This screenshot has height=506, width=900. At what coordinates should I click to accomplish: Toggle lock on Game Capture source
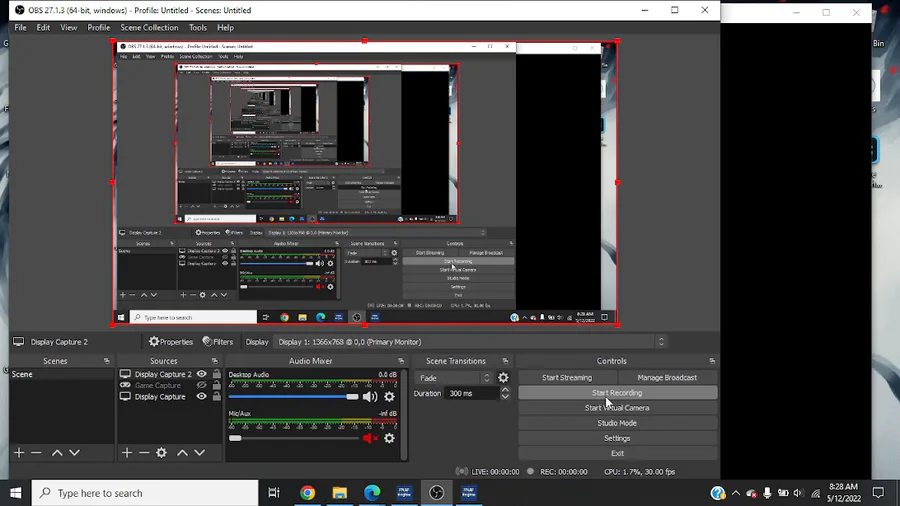(216, 386)
